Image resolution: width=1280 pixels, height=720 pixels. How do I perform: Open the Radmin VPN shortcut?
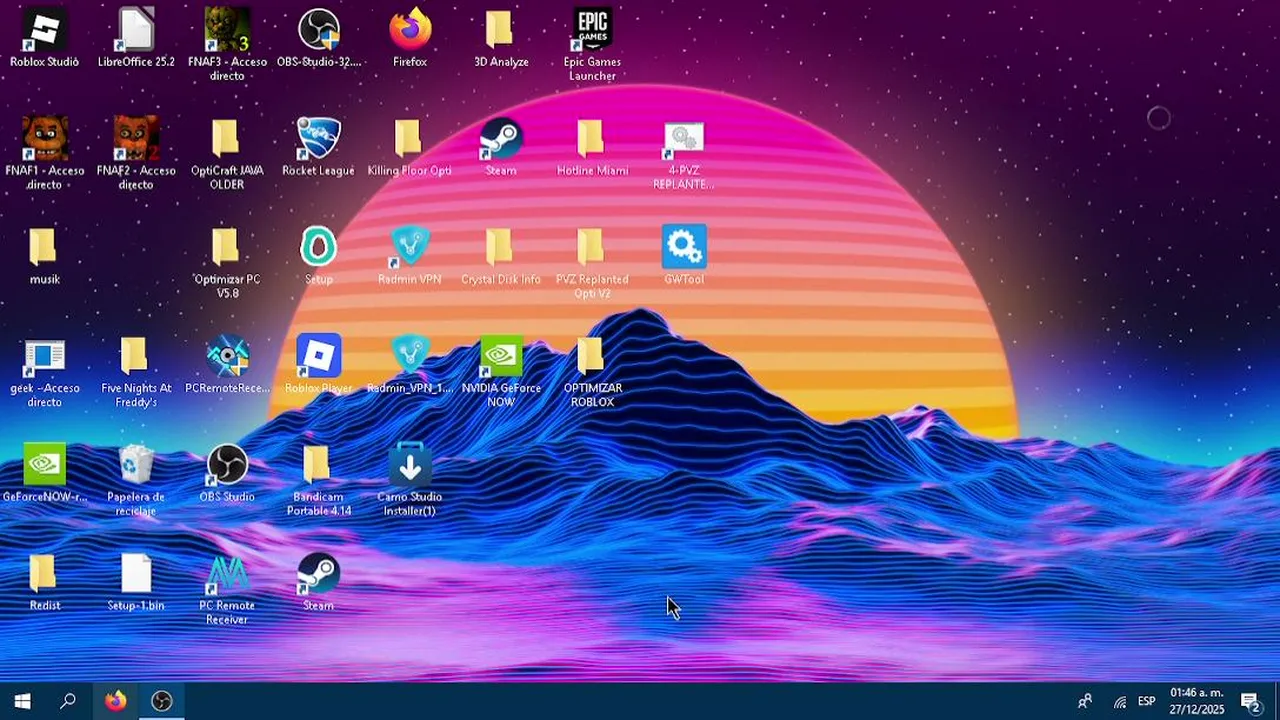point(410,249)
